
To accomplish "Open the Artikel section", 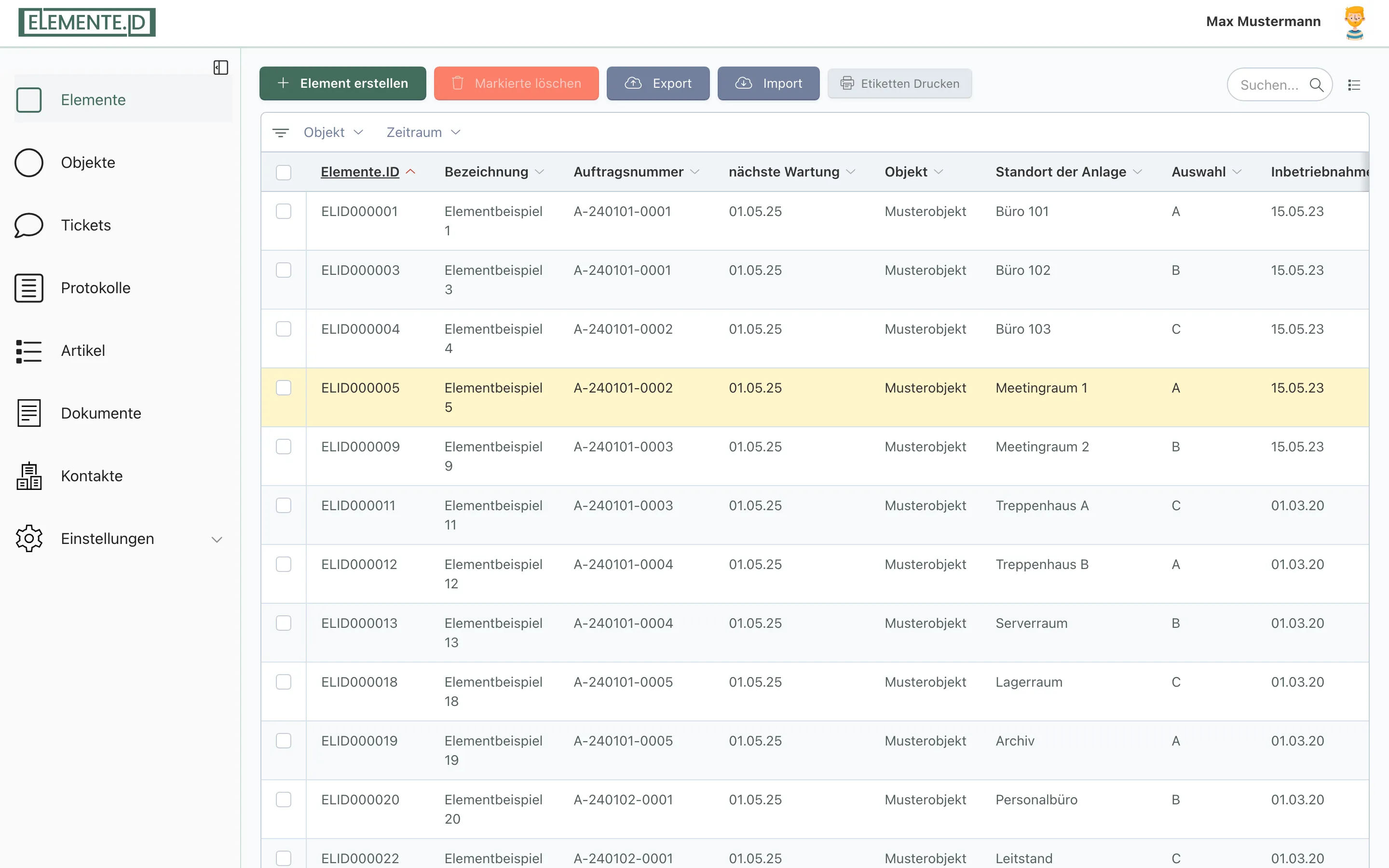I will [x=123, y=351].
